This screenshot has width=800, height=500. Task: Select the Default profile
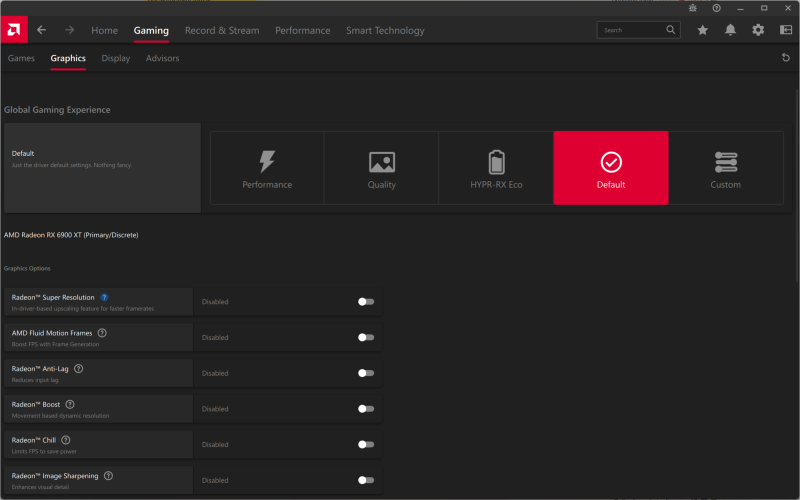(x=611, y=168)
